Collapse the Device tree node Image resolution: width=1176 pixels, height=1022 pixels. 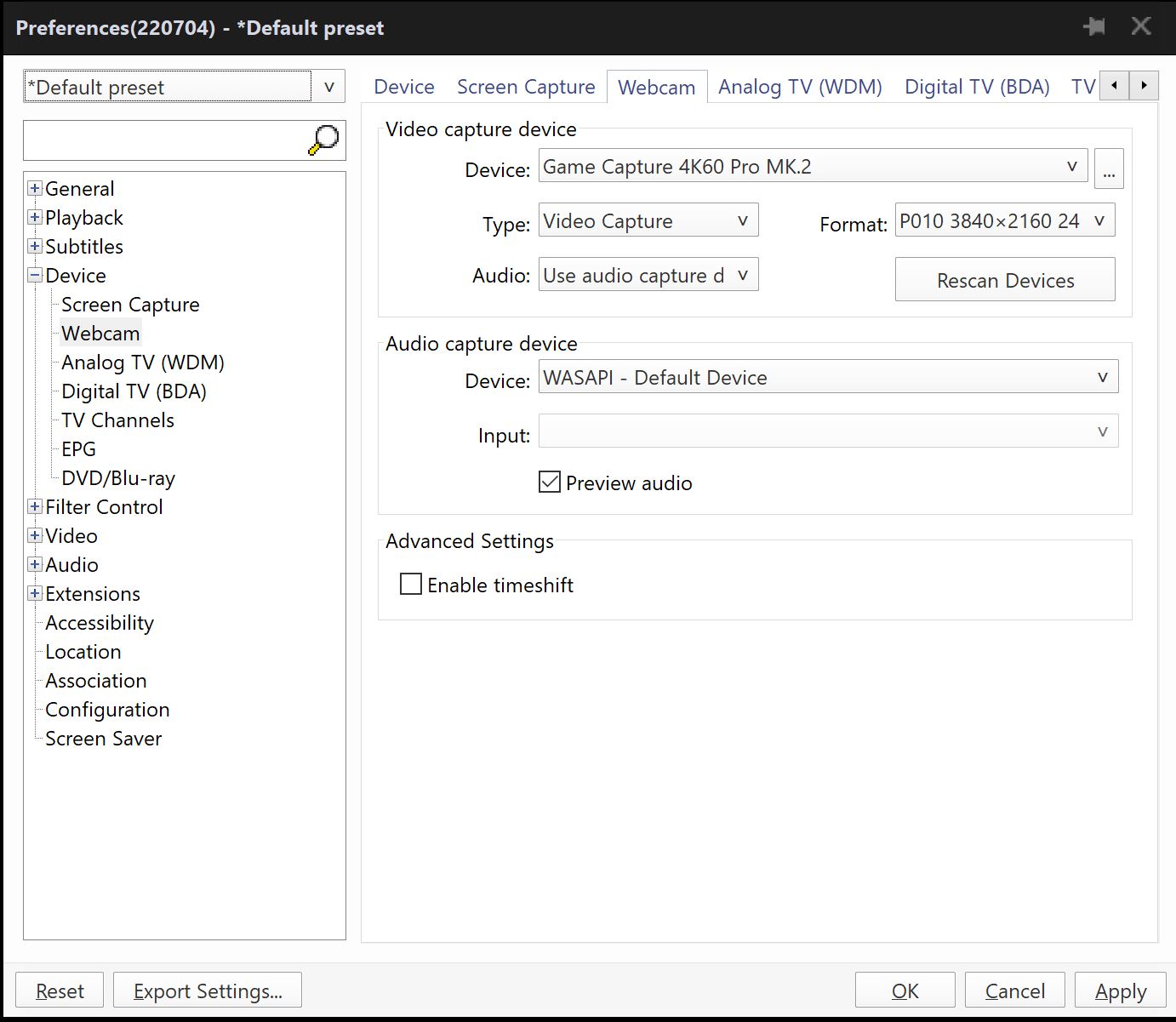(x=35, y=276)
